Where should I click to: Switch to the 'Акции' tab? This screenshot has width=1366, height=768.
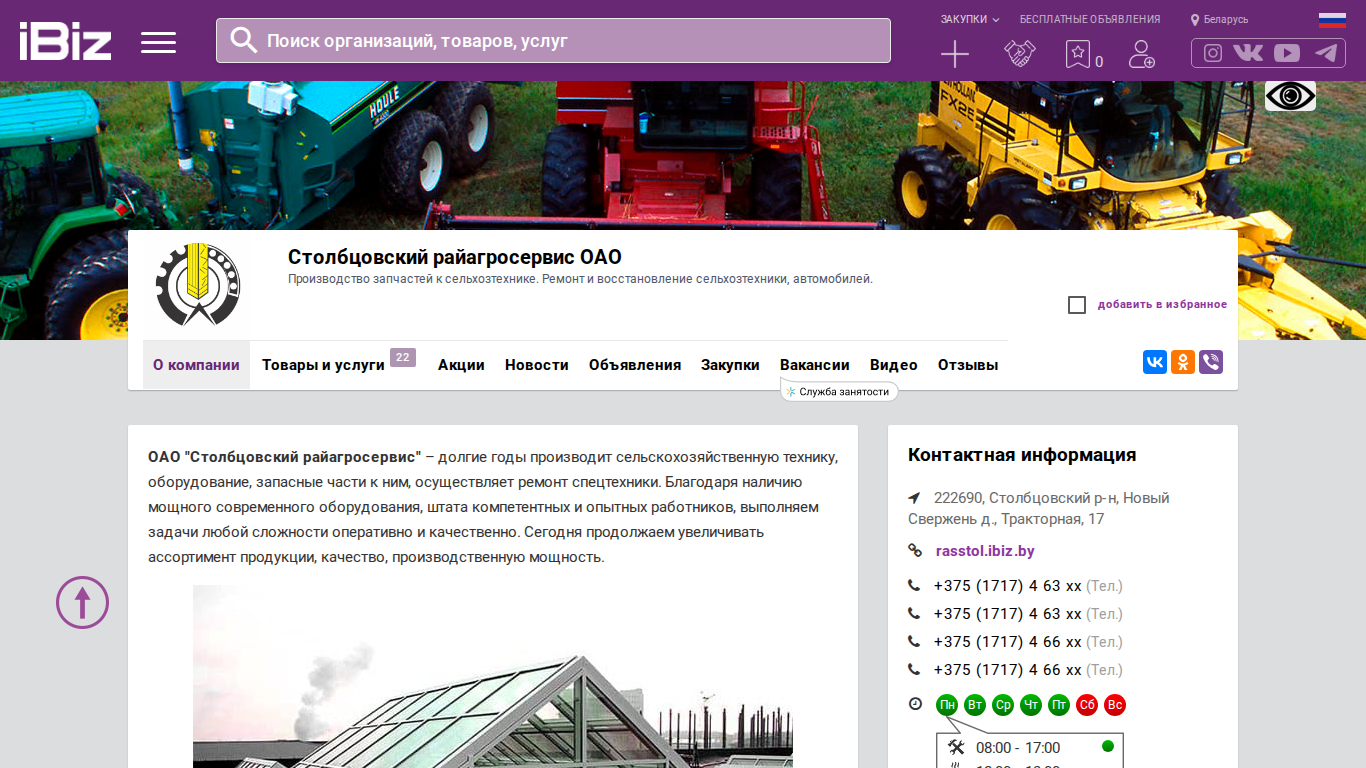pos(461,365)
